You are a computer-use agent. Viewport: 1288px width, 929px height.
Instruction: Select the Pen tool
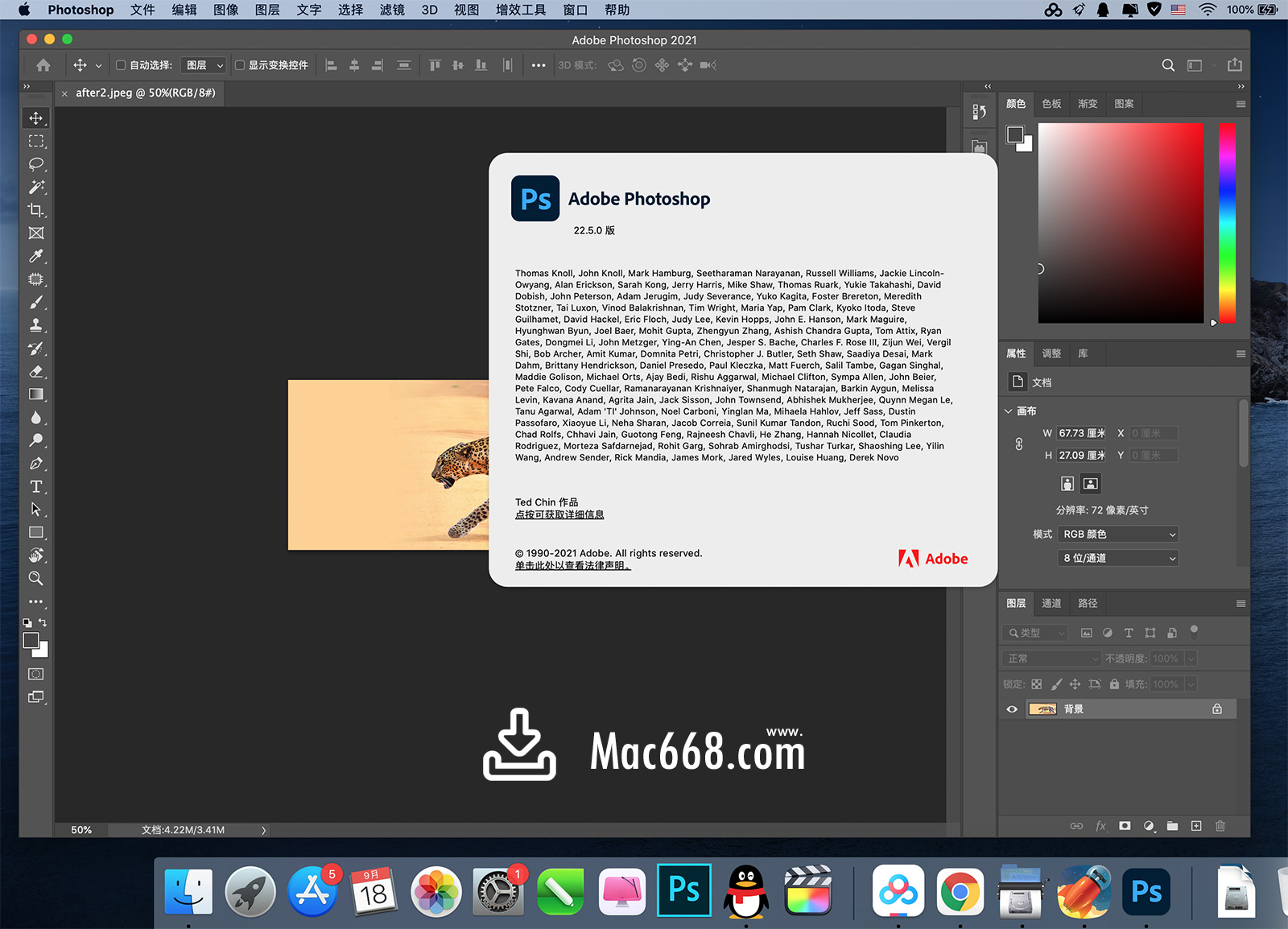pos(36,464)
